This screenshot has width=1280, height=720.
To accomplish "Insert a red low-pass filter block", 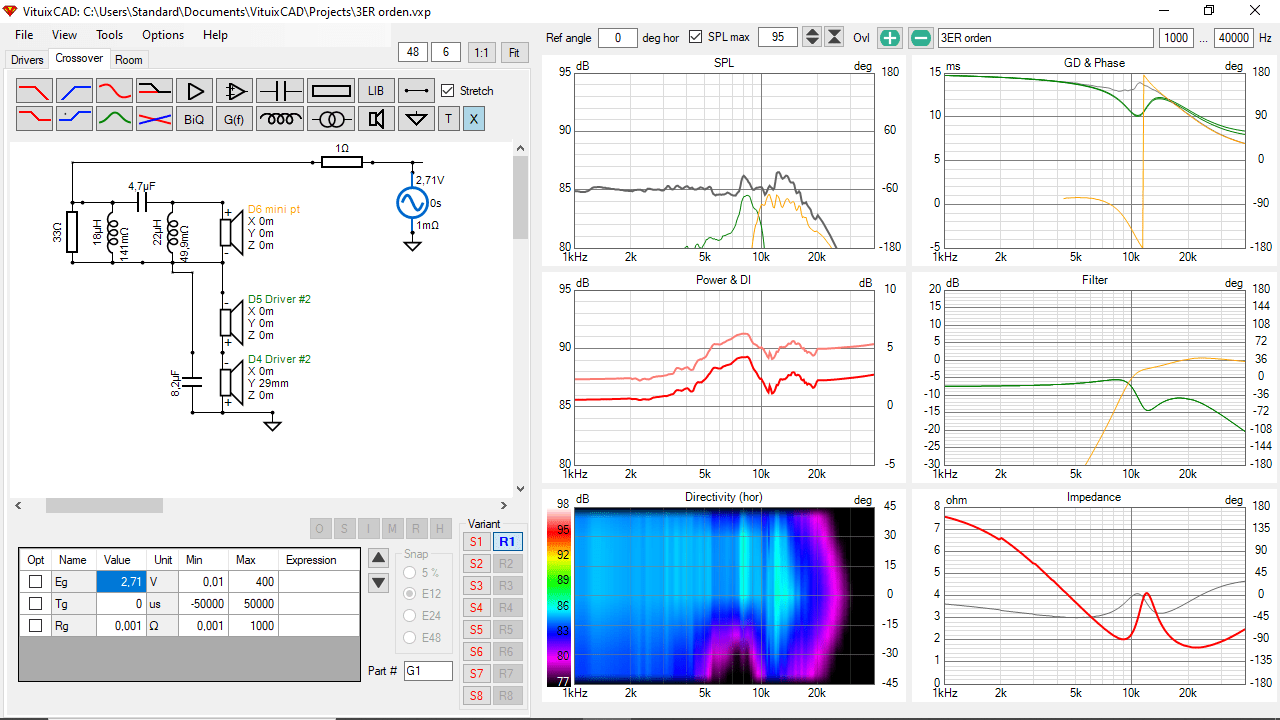I will click(35, 91).
